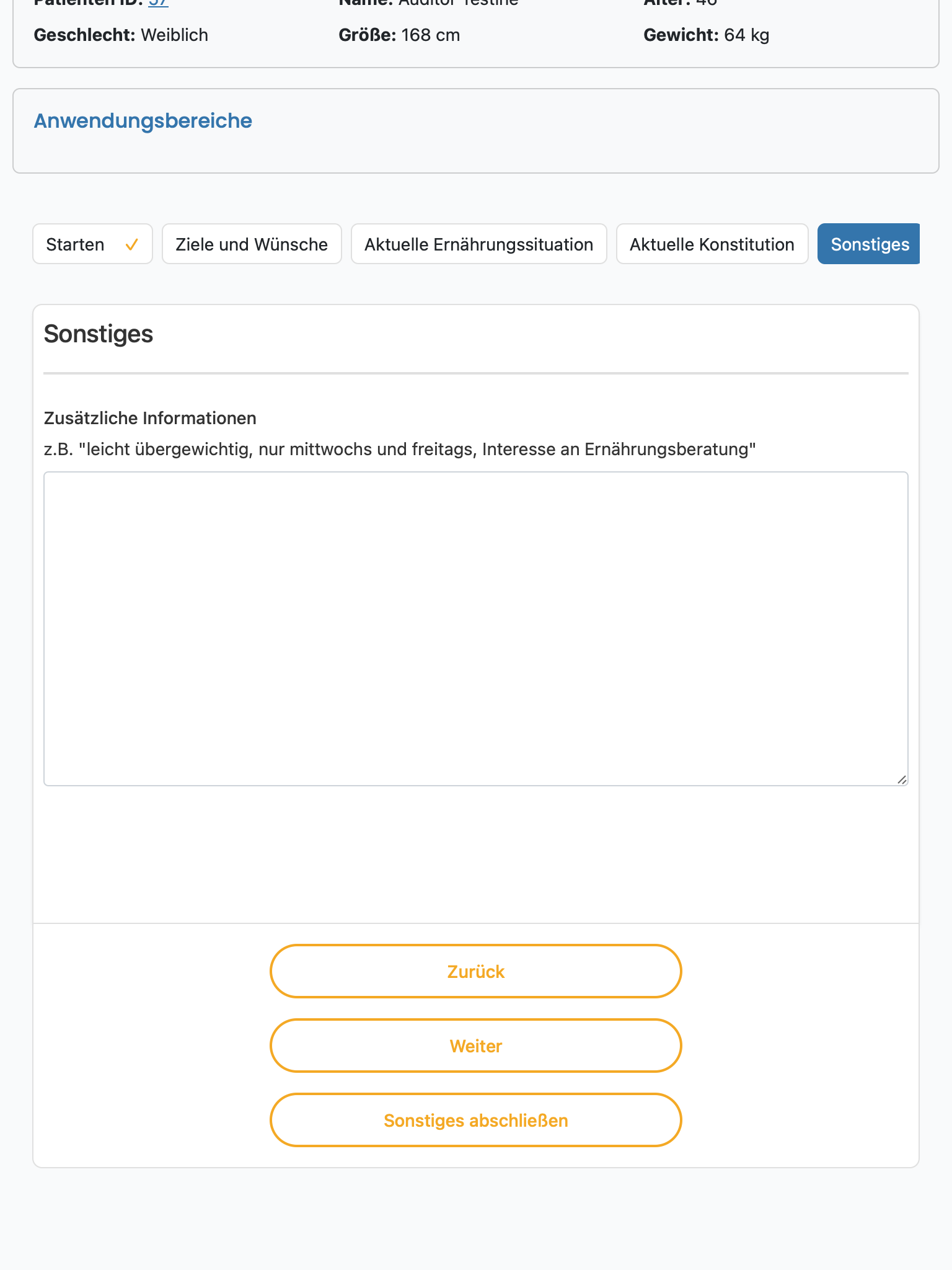This screenshot has height=1270, width=952.
Task: Focus the Zusätzliche Informationen text area
Action: (476, 629)
